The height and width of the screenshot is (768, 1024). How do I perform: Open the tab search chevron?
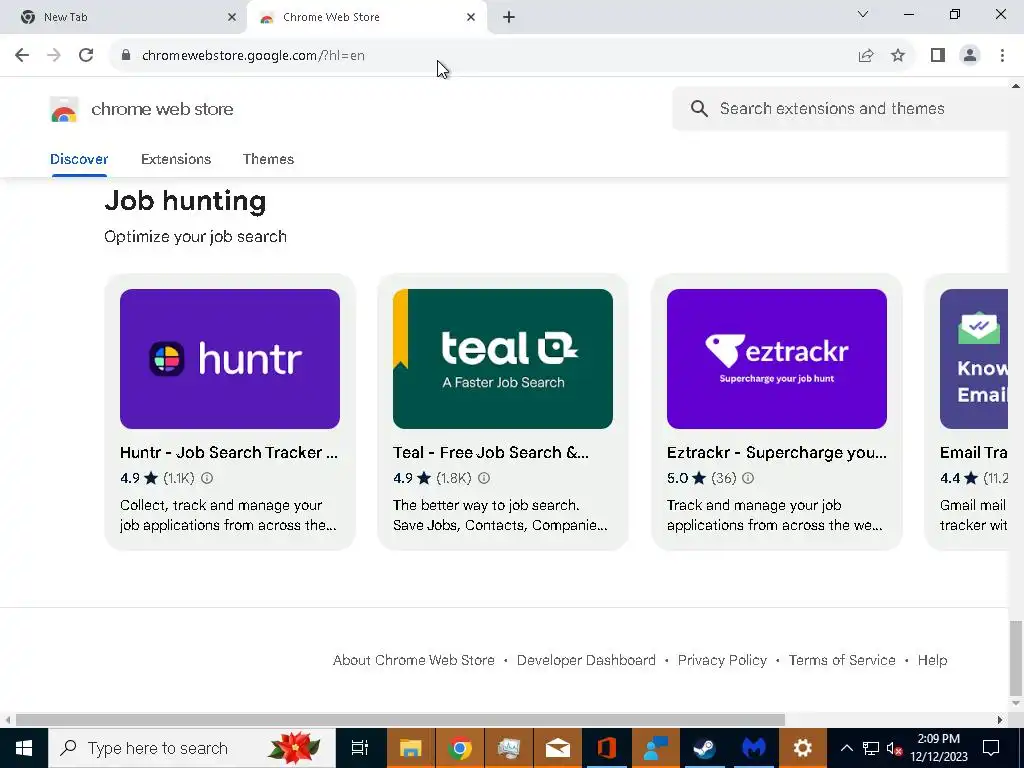pos(863,14)
